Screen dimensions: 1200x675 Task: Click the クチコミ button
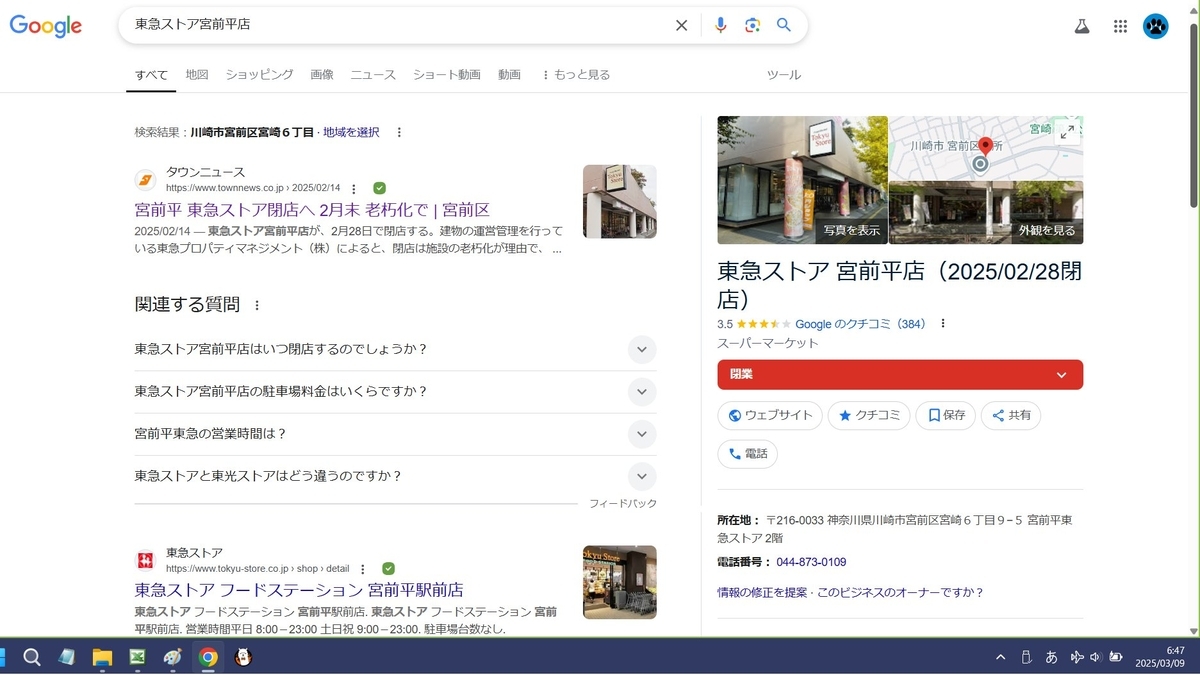869,415
